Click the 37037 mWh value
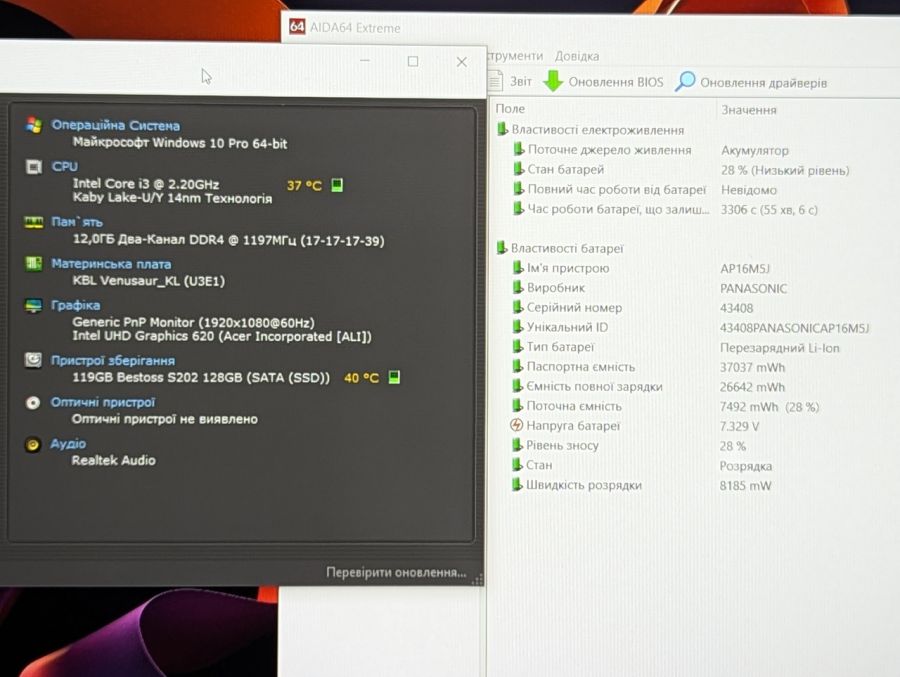Screen dimensions: 900x677 click(x=752, y=367)
